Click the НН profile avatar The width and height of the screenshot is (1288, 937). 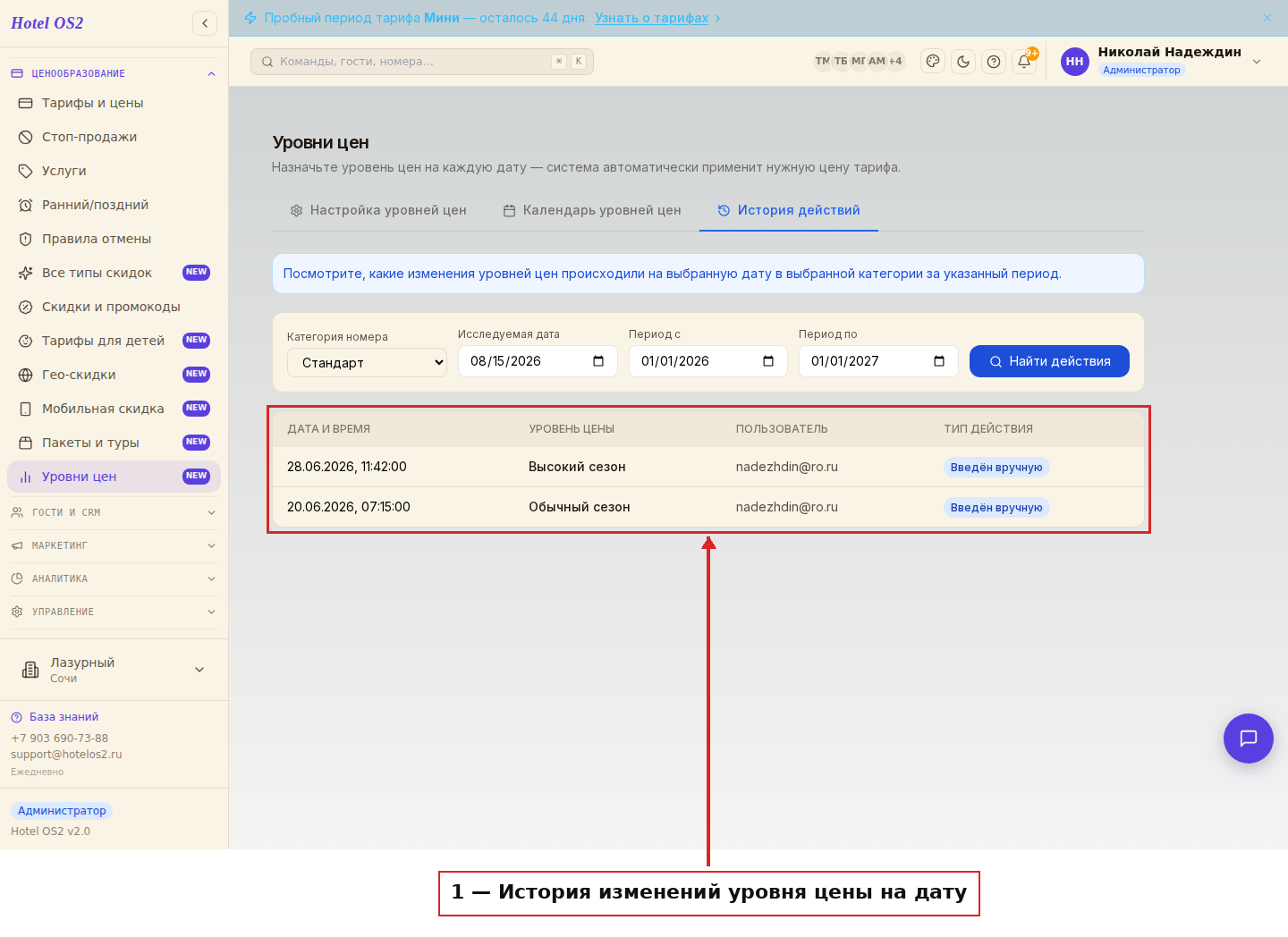tap(1075, 62)
